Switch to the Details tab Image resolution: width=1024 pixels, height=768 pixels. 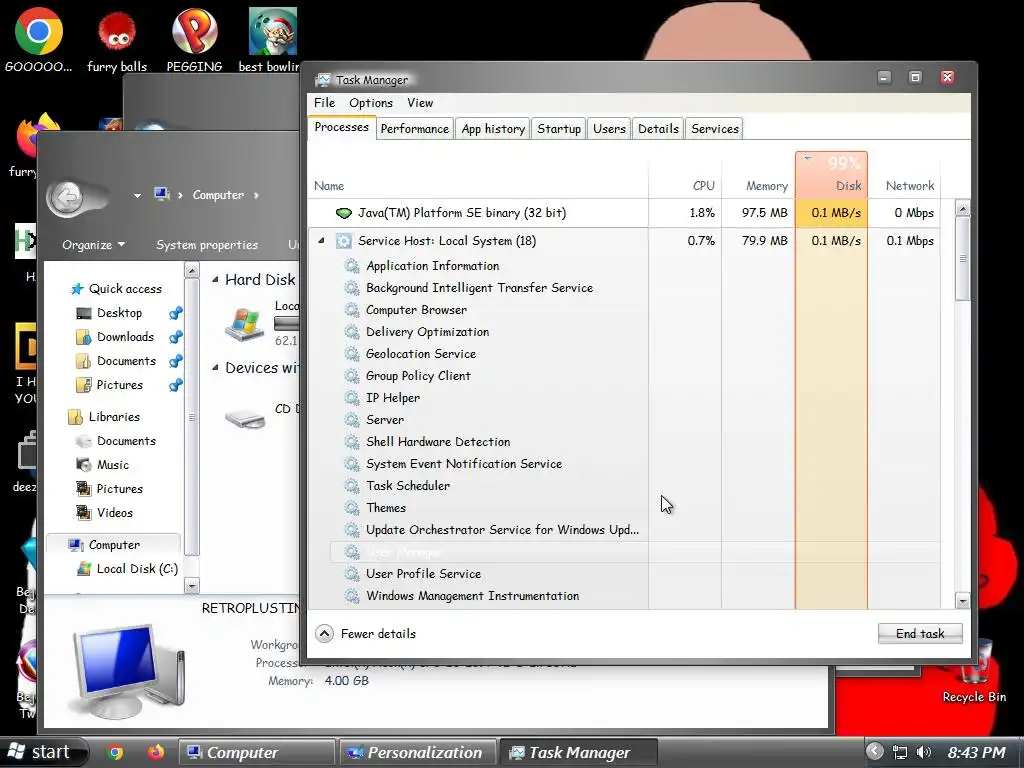[658, 129]
